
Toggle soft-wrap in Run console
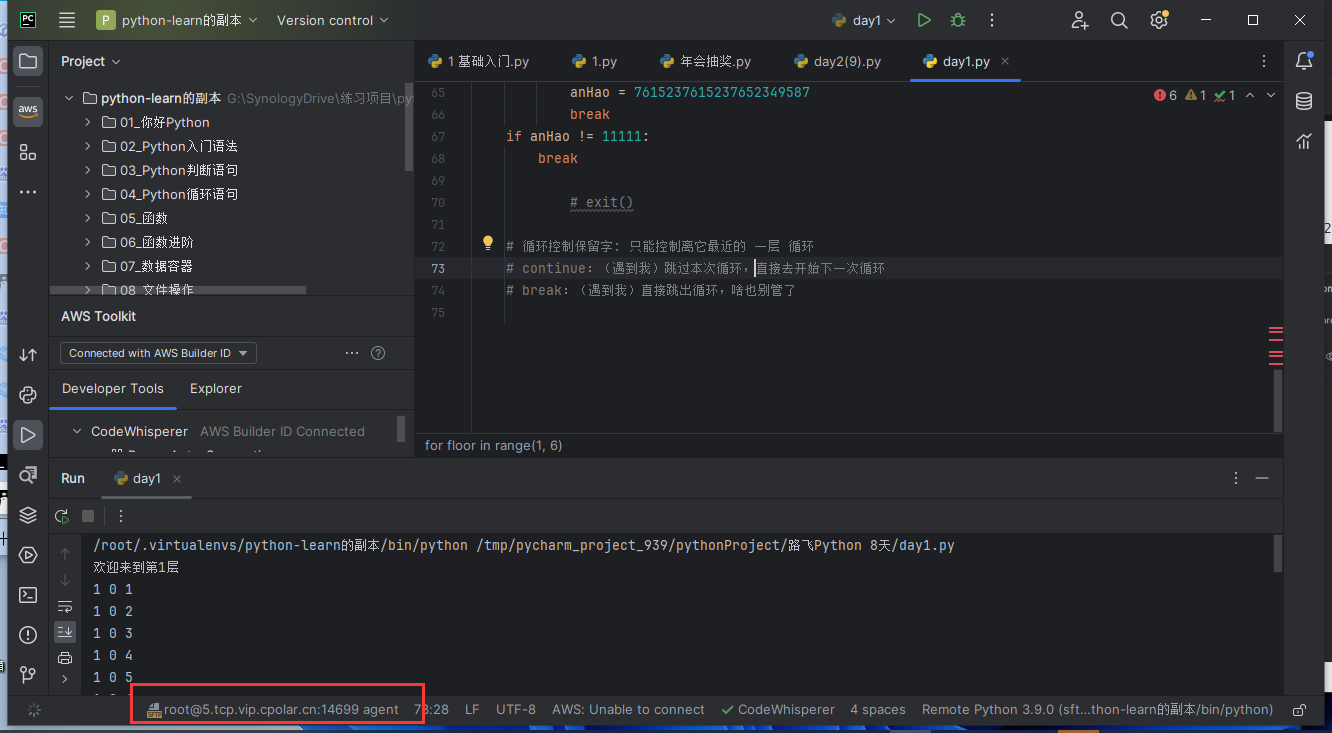(65, 606)
